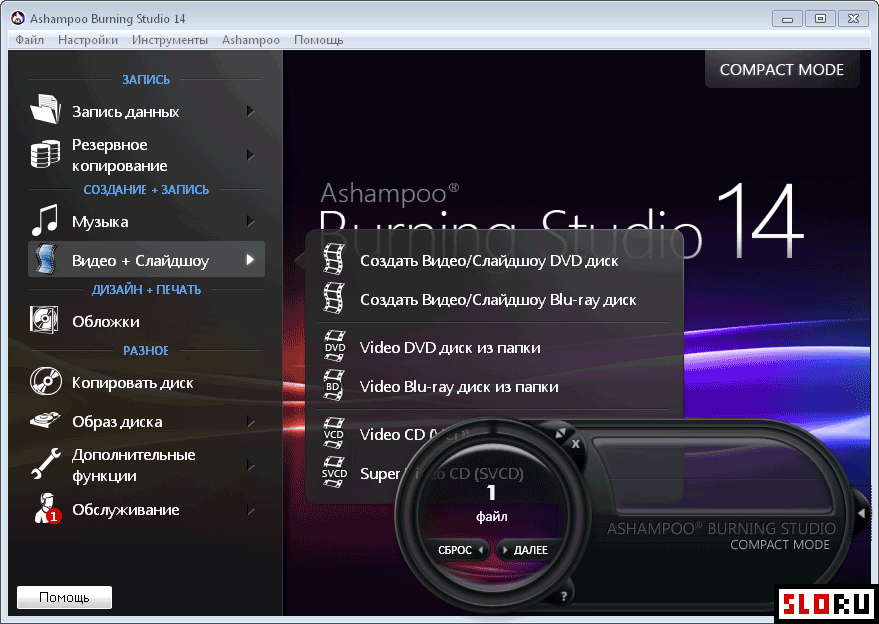Choose Video Blu-ray диск из папки
This screenshot has height=624, width=879.
pos(459,387)
